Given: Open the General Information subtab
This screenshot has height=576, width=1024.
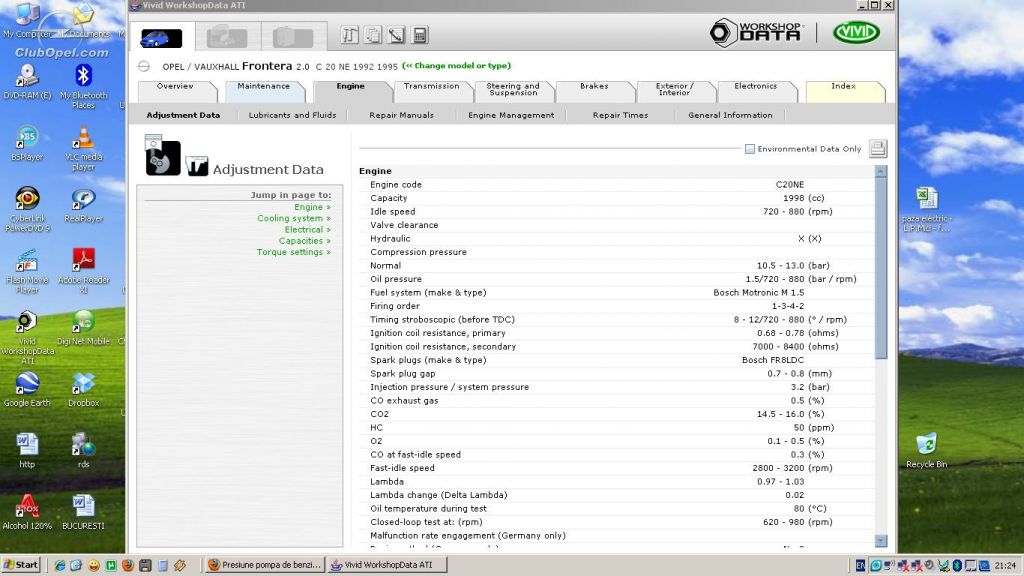Looking at the screenshot, I should point(730,115).
